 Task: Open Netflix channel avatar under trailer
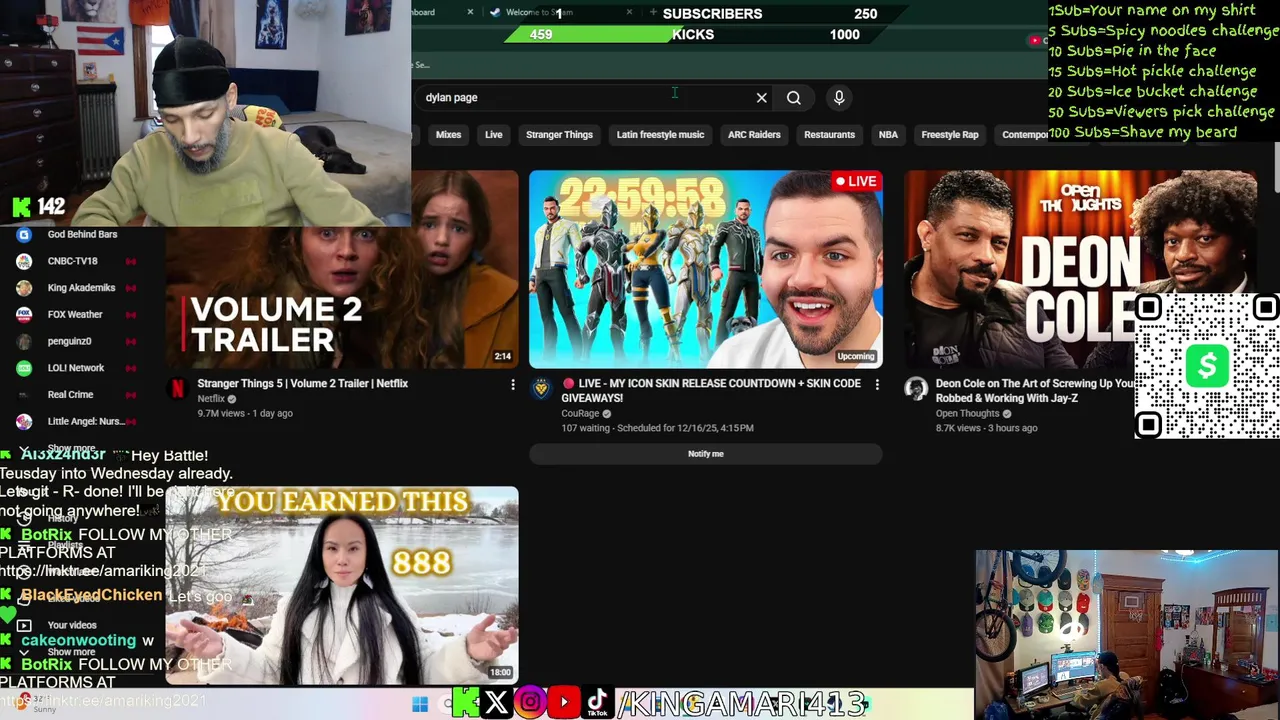coord(177,389)
